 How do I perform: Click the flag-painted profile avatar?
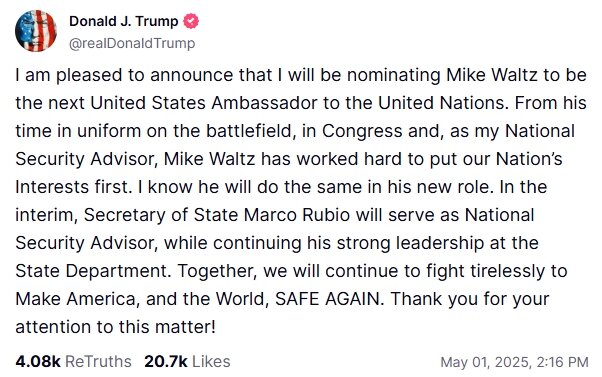tap(36, 31)
